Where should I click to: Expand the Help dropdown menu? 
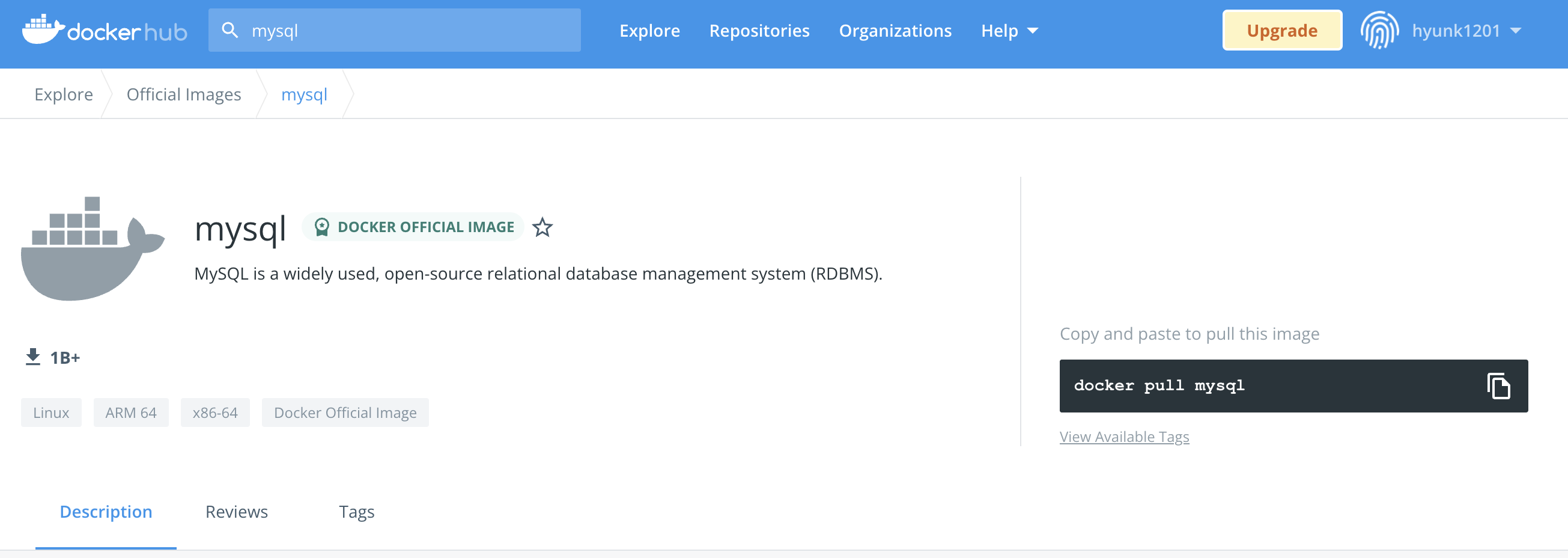pyautogui.click(x=1009, y=31)
